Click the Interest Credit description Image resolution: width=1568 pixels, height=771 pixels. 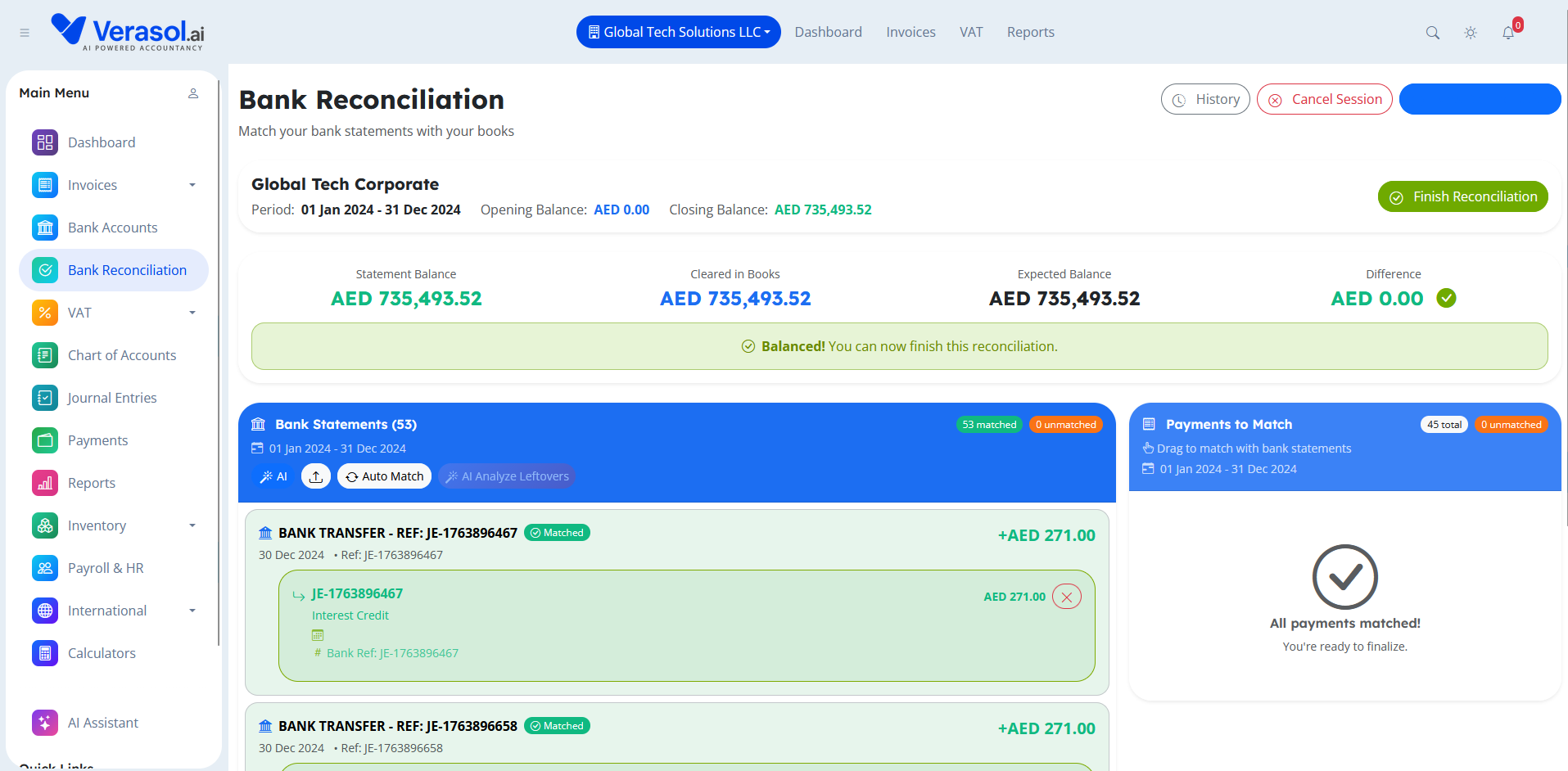click(350, 615)
